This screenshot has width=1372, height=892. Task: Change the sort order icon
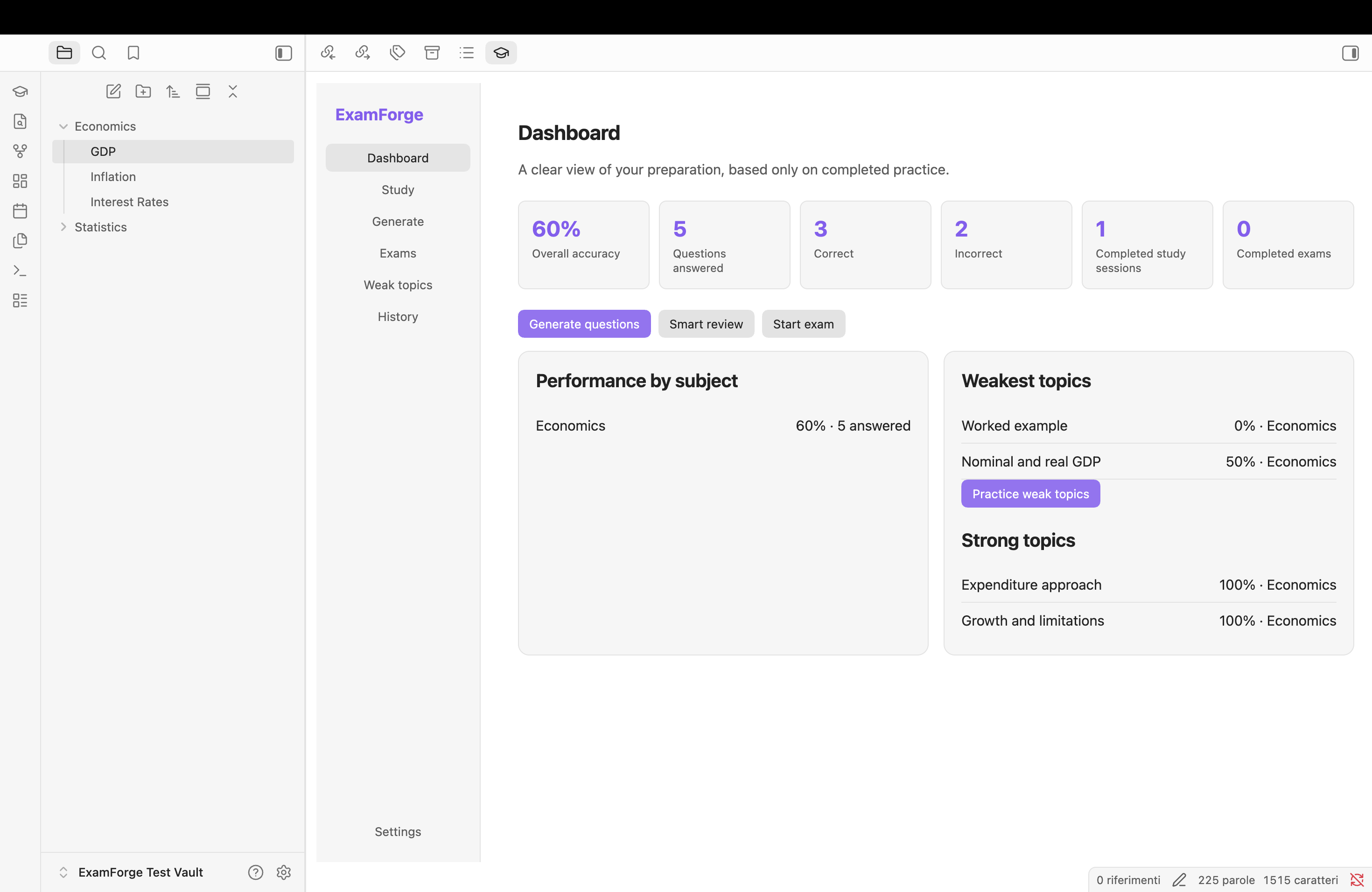[x=173, y=91]
